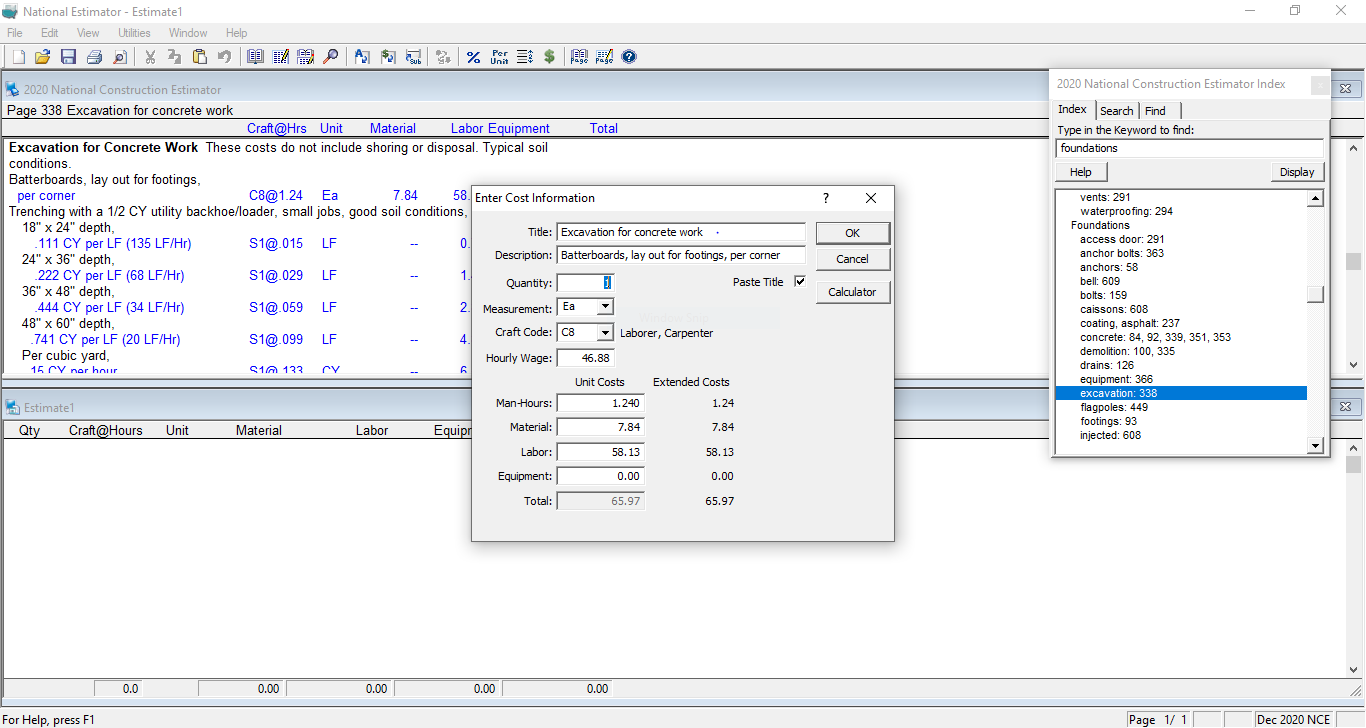Click the green dollar sign icon

pyautogui.click(x=549, y=57)
